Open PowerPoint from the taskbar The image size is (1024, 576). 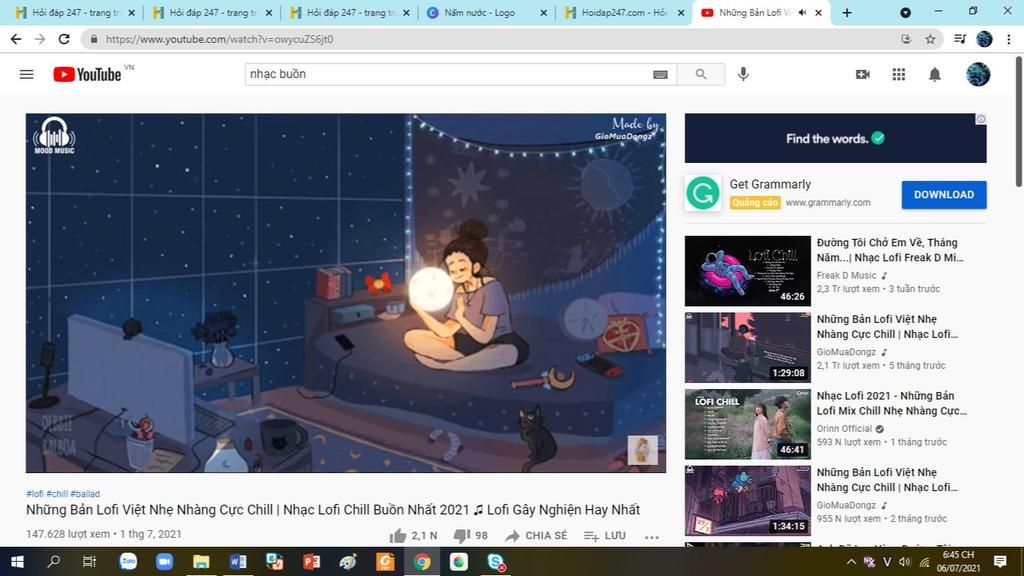312,562
